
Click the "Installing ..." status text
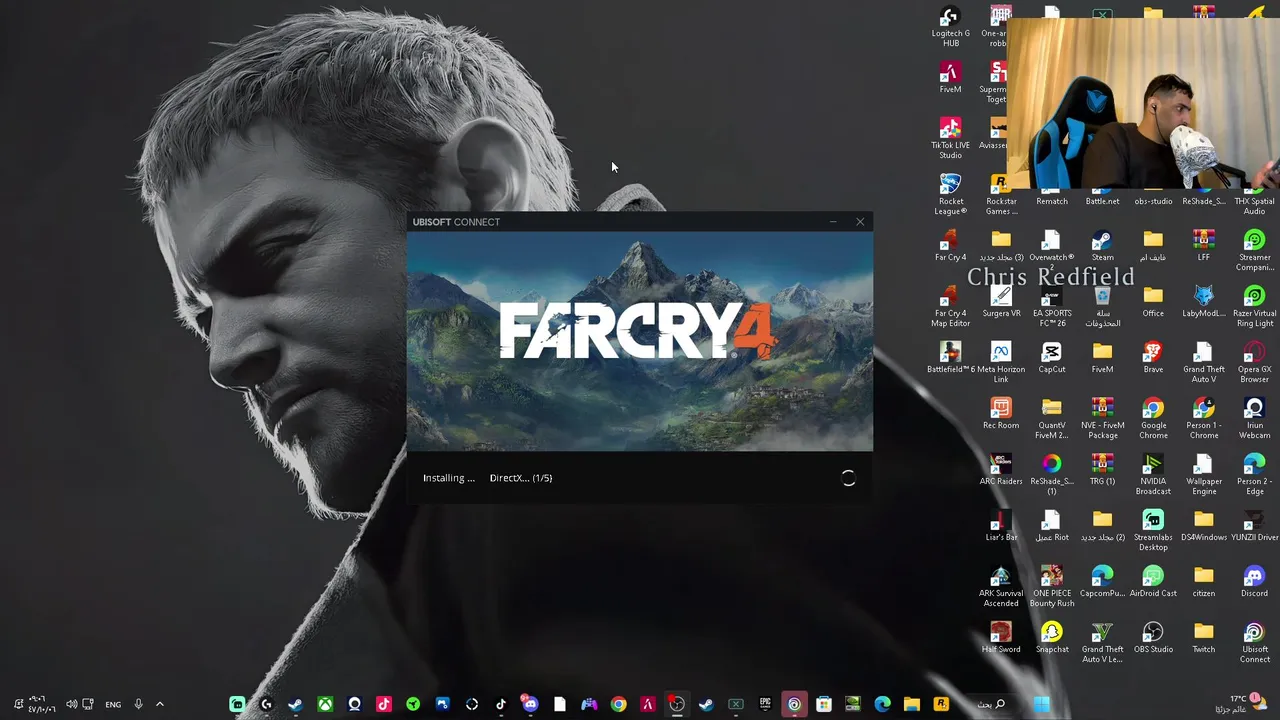click(x=449, y=478)
